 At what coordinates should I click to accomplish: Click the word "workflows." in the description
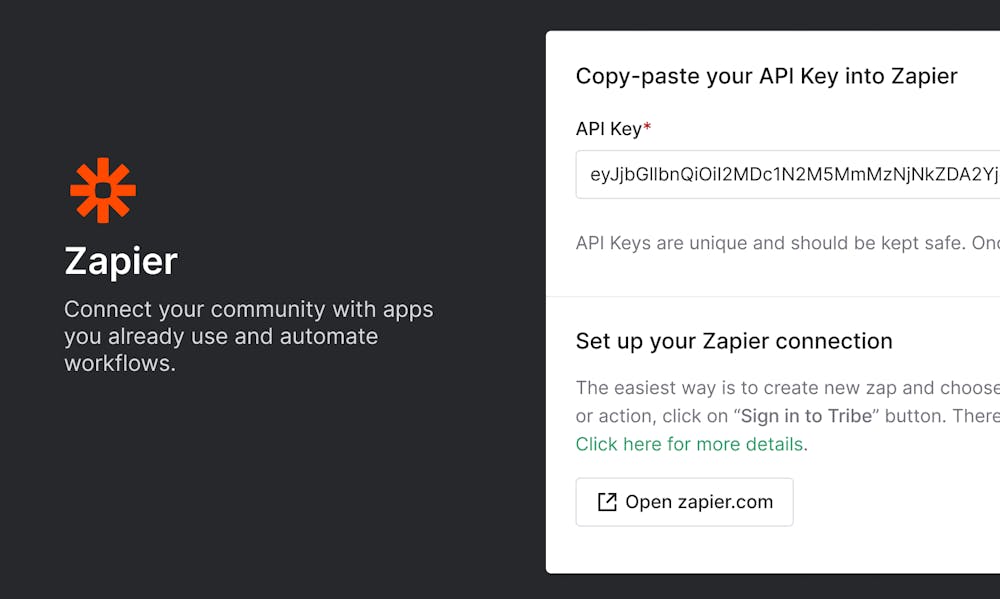pos(120,363)
